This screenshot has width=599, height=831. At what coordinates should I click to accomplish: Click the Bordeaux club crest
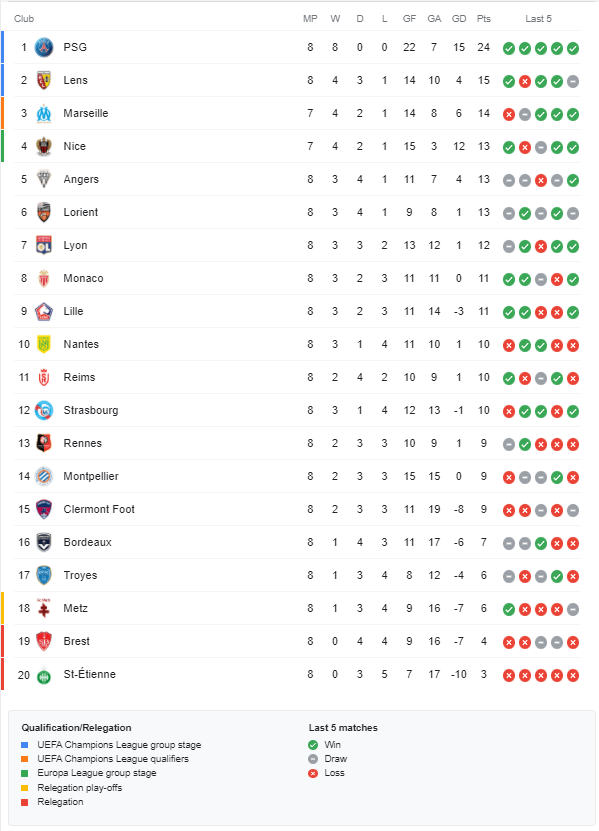coord(44,542)
